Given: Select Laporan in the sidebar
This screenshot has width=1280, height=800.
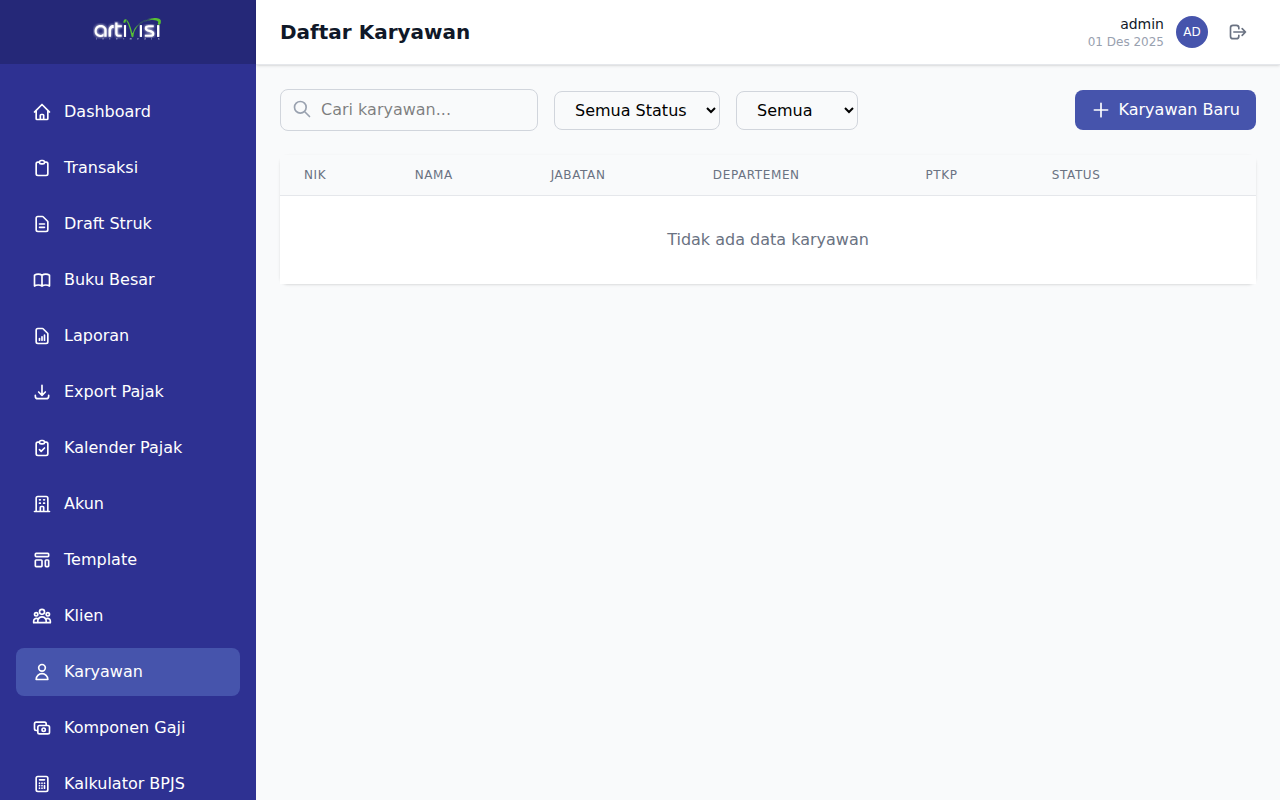Looking at the screenshot, I should point(96,336).
